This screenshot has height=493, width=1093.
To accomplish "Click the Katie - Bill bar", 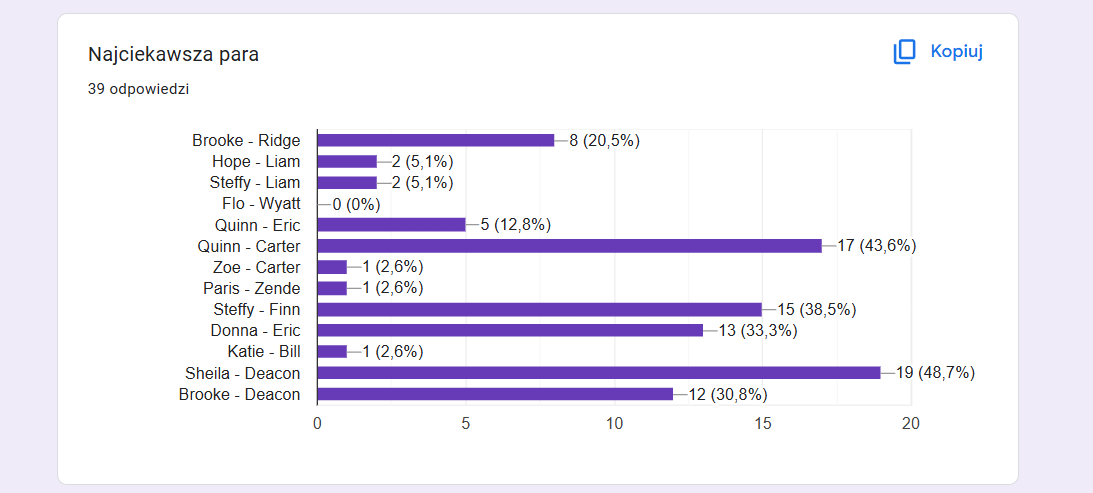I will tap(333, 351).
